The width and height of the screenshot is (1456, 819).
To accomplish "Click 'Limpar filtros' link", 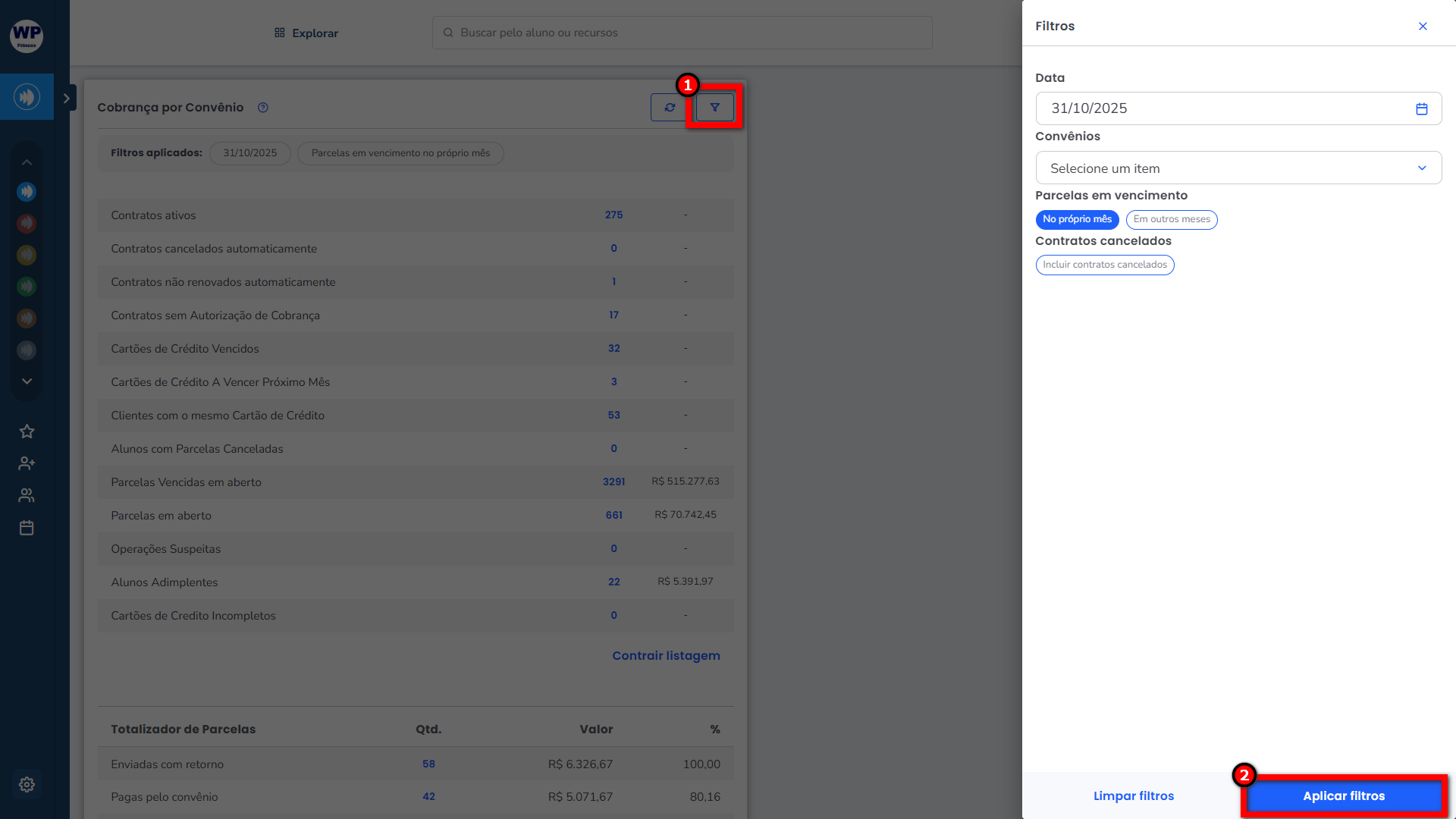I will pyautogui.click(x=1134, y=795).
